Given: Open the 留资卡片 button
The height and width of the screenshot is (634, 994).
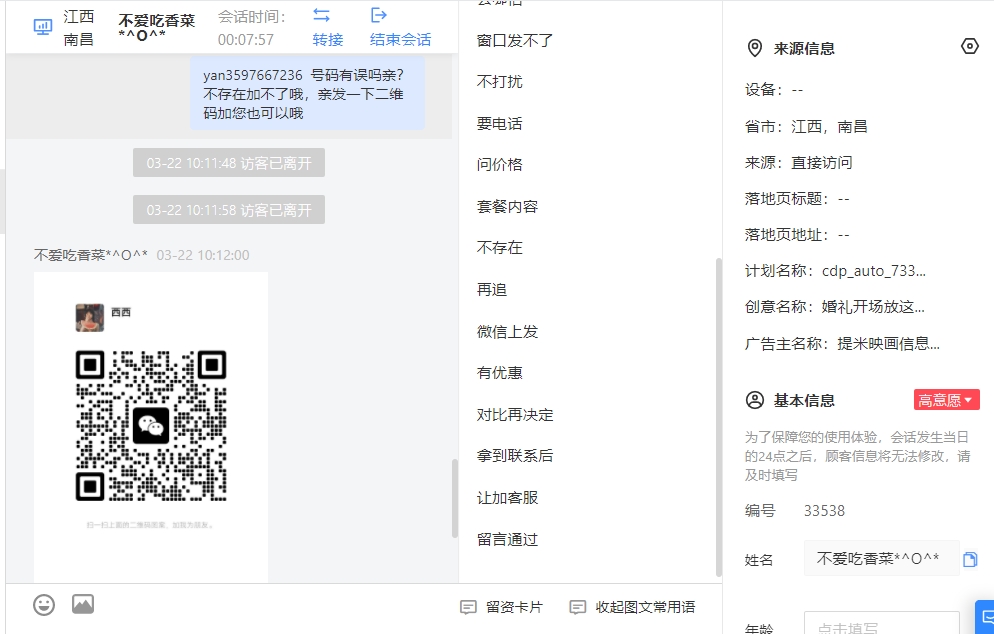Looking at the screenshot, I should click(501, 607).
